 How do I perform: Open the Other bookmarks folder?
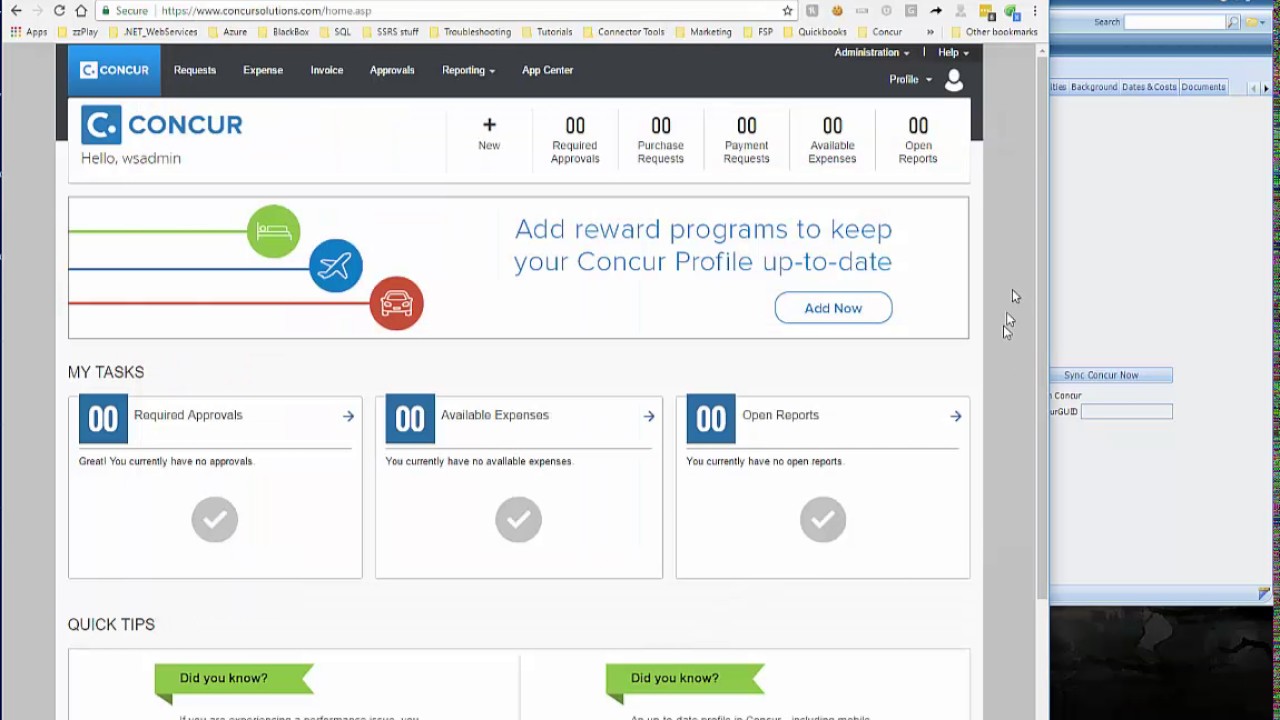[994, 32]
